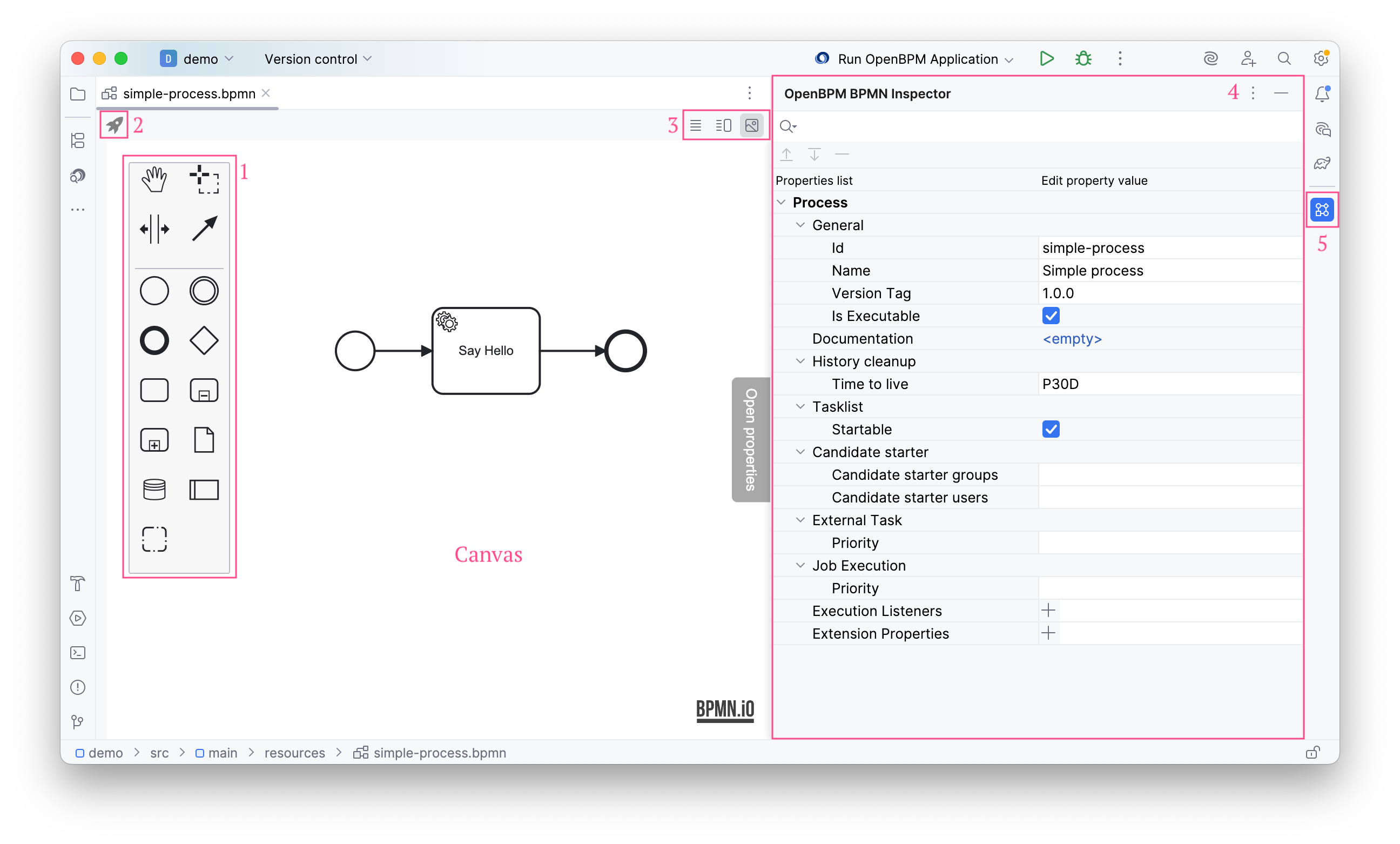The height and width of the screenshot is (844, 1400).
Task: Open editor tabs more options menu
Action: click(x=750, y=93)
